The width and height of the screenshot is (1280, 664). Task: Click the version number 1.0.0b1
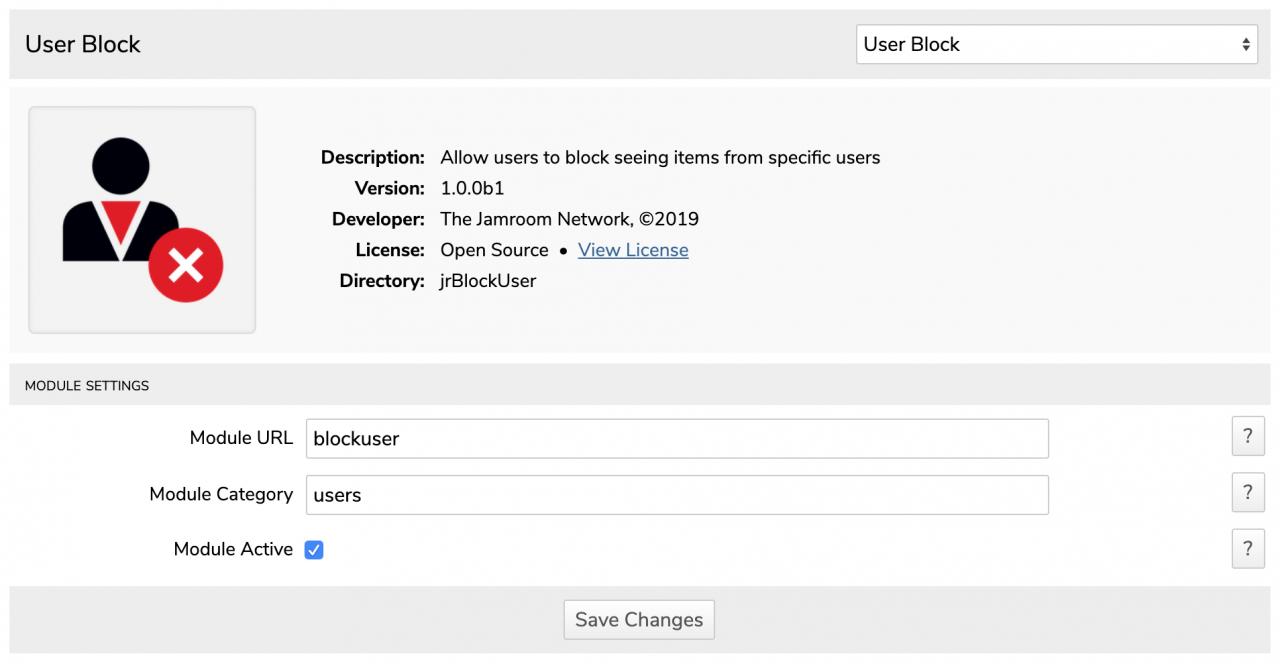click(472, 188)
